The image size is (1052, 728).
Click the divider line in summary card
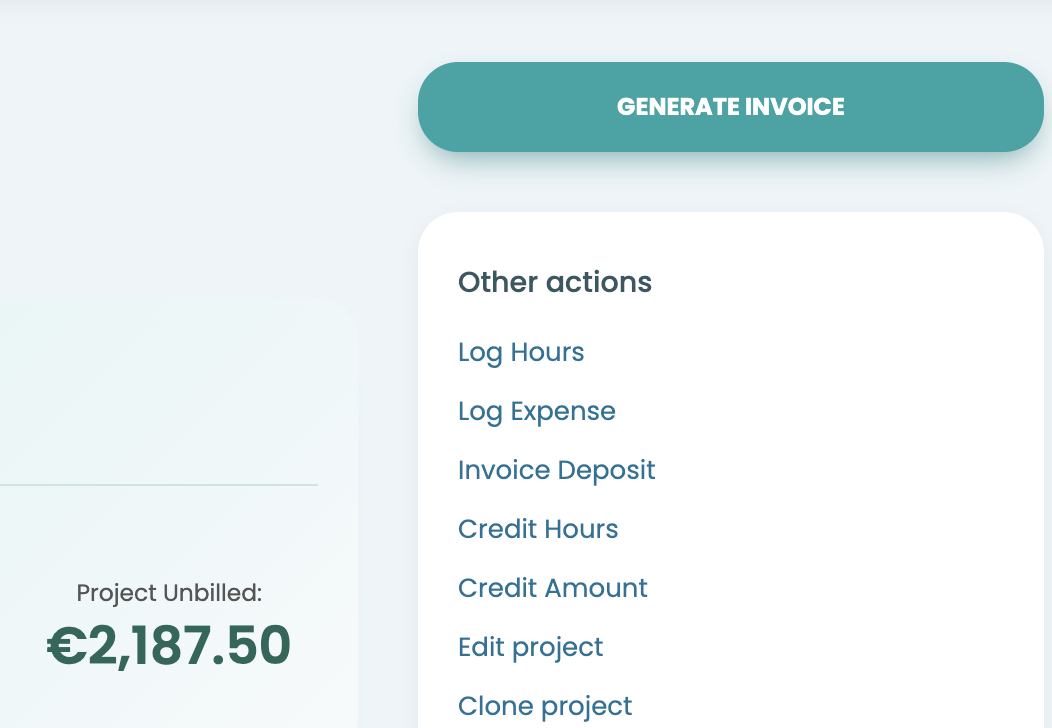(x=159, y=484)
